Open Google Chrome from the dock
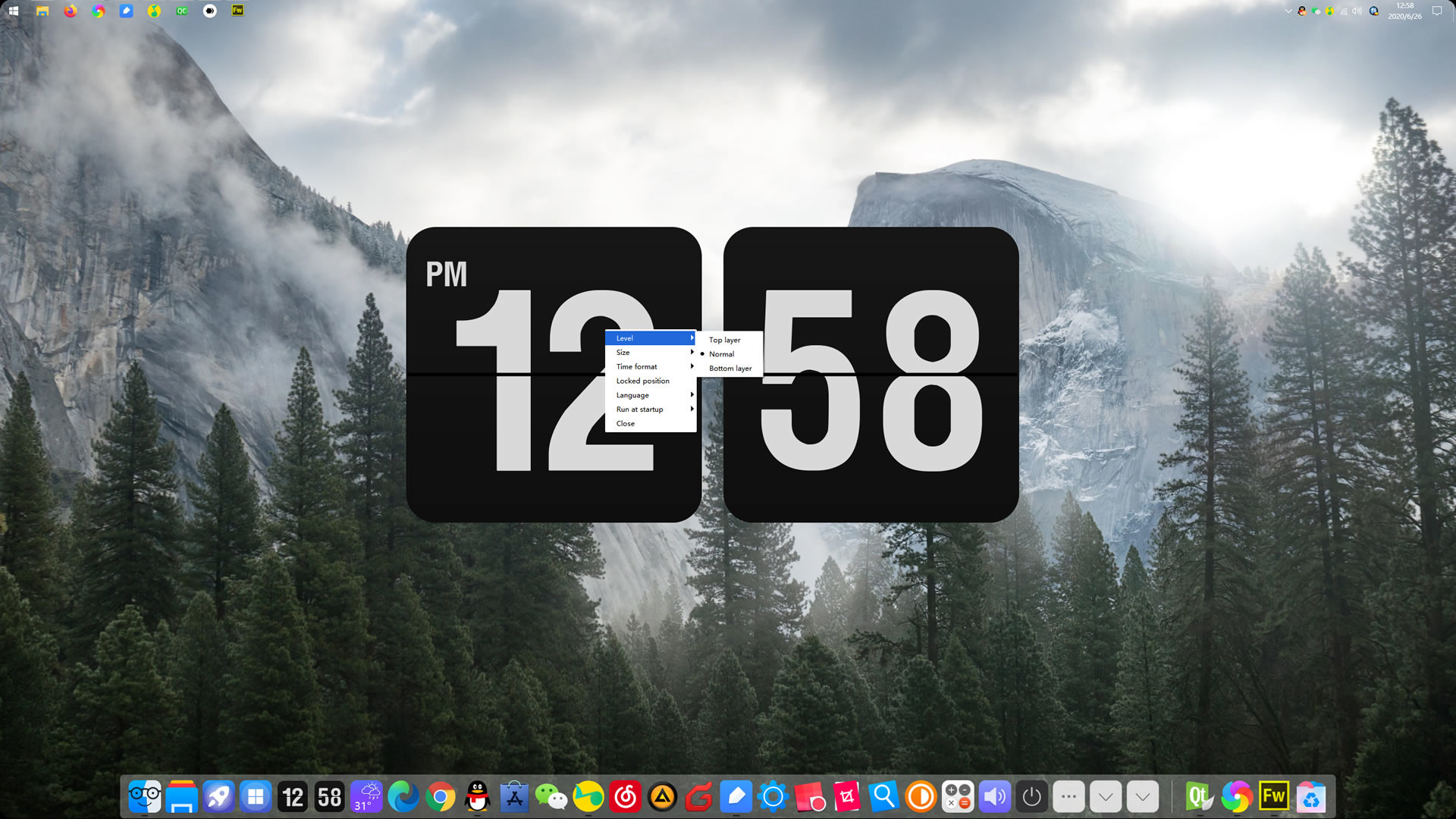 point(440,797)
